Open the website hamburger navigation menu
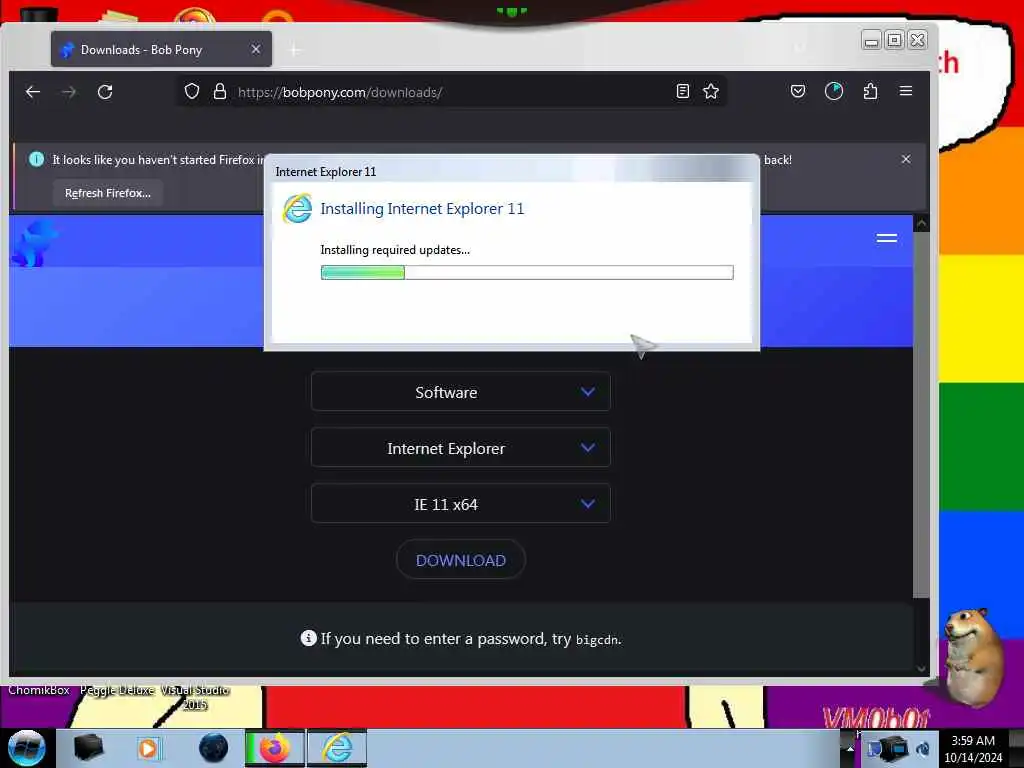The image size is (1024, 768). pyautogui.click(x=886, y=238)
